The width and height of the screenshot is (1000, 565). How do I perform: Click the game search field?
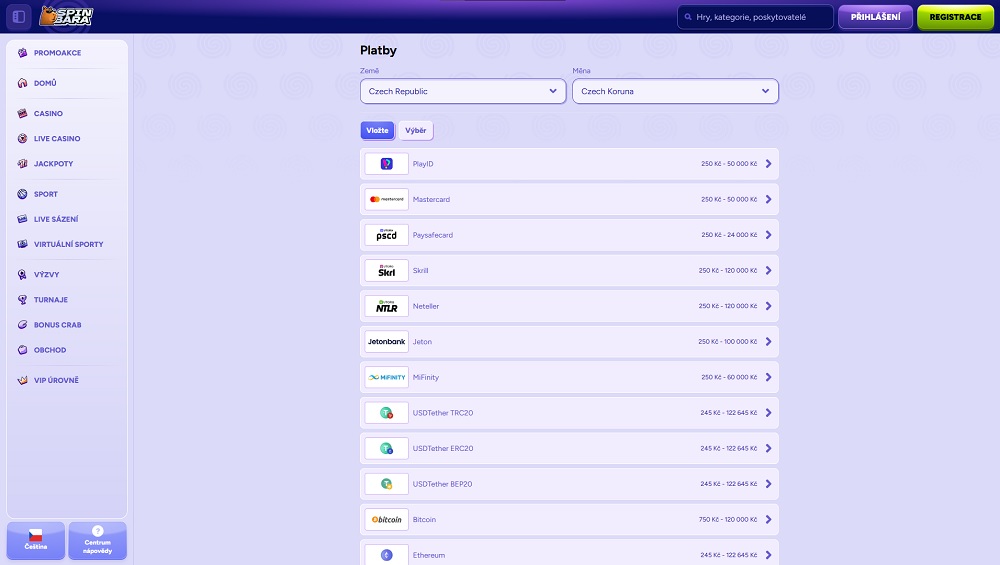[762, 17]
